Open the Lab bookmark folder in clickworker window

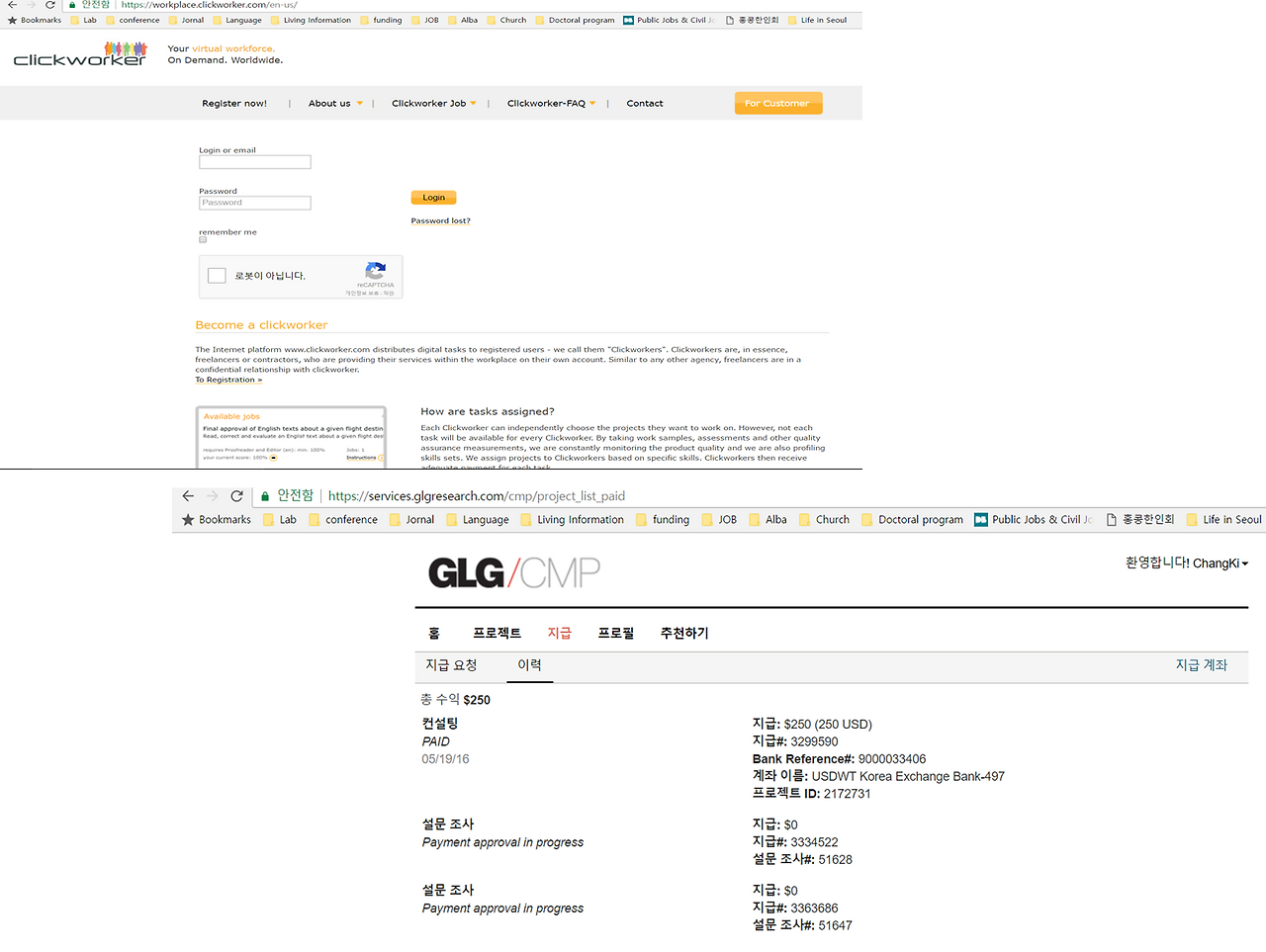(84, 20)
